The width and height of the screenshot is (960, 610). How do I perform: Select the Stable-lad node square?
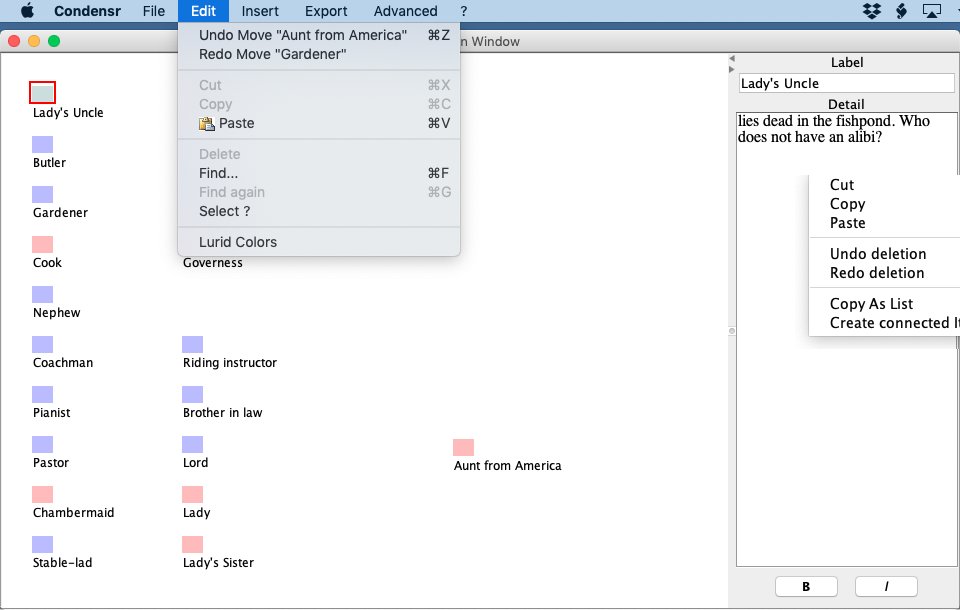click(x=42, y=544)
